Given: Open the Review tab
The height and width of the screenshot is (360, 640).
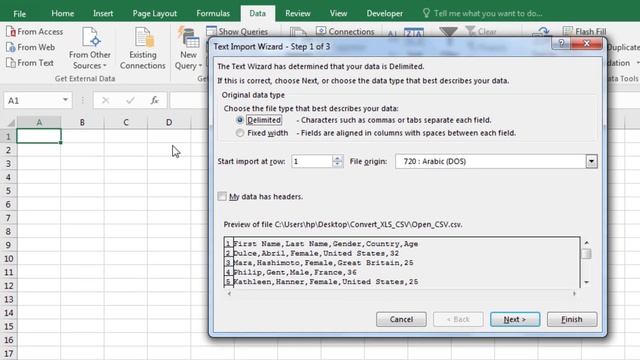Looking at the screenshot, I should tap(298, 13).
